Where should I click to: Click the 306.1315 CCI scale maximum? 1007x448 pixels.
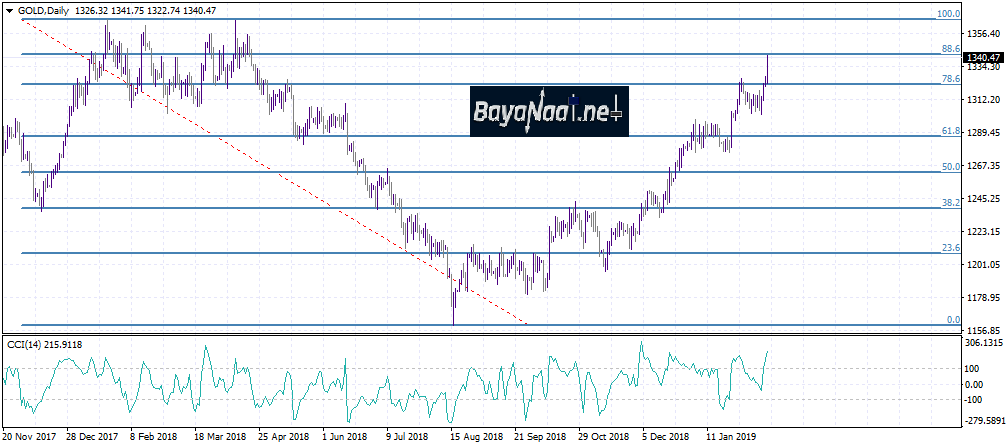(x=985, y=343)
